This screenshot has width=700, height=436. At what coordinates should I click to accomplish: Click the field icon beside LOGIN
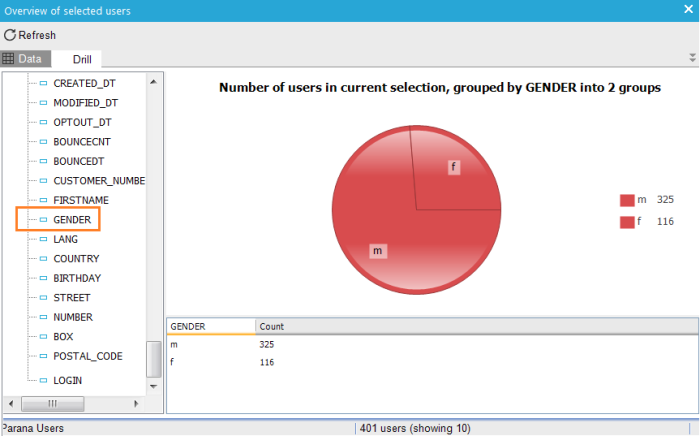tap(43, 381)
